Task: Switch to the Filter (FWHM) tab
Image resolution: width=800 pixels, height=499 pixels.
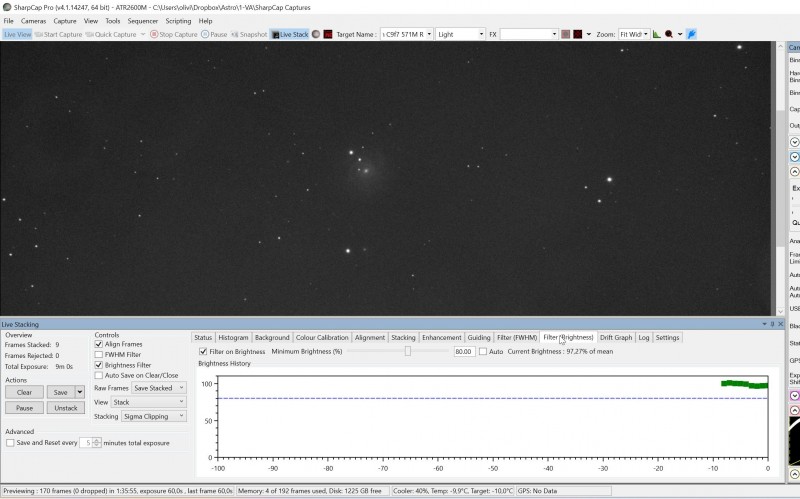Action: [517, 338]
